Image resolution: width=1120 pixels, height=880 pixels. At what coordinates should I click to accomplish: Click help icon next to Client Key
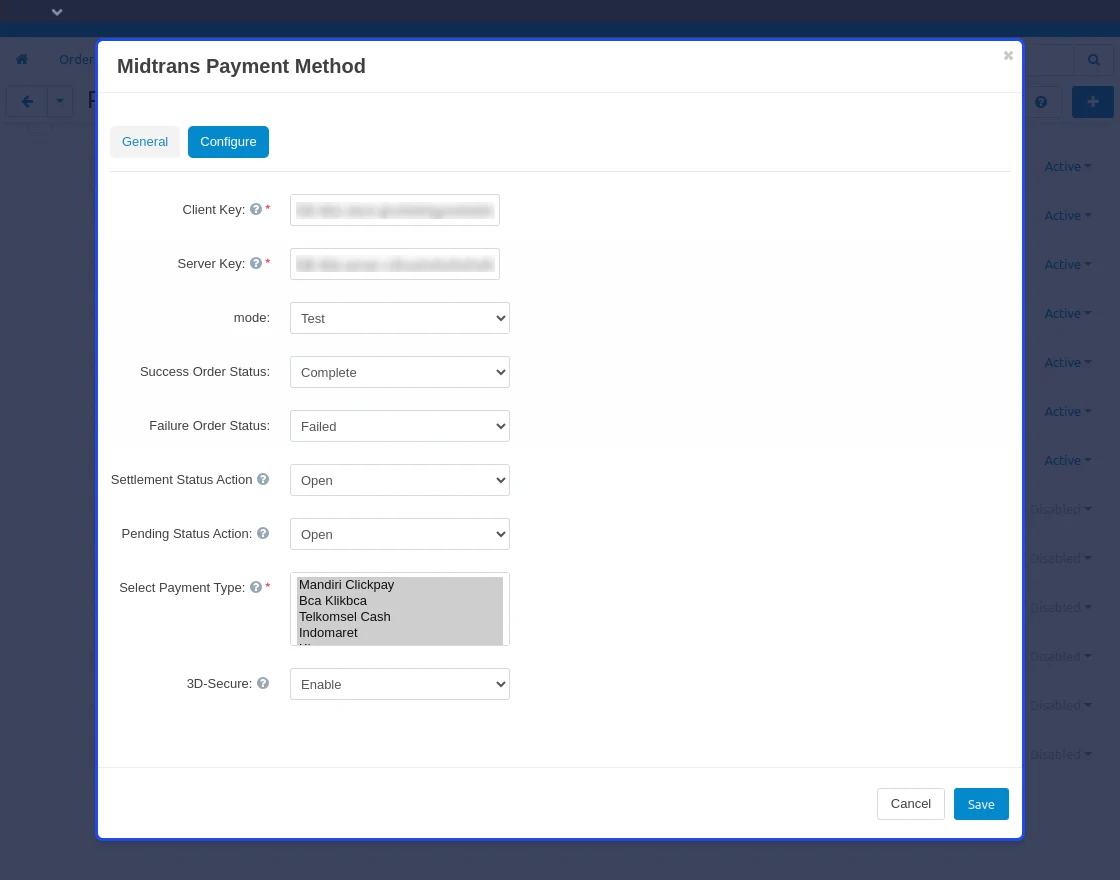coord(256,210)
